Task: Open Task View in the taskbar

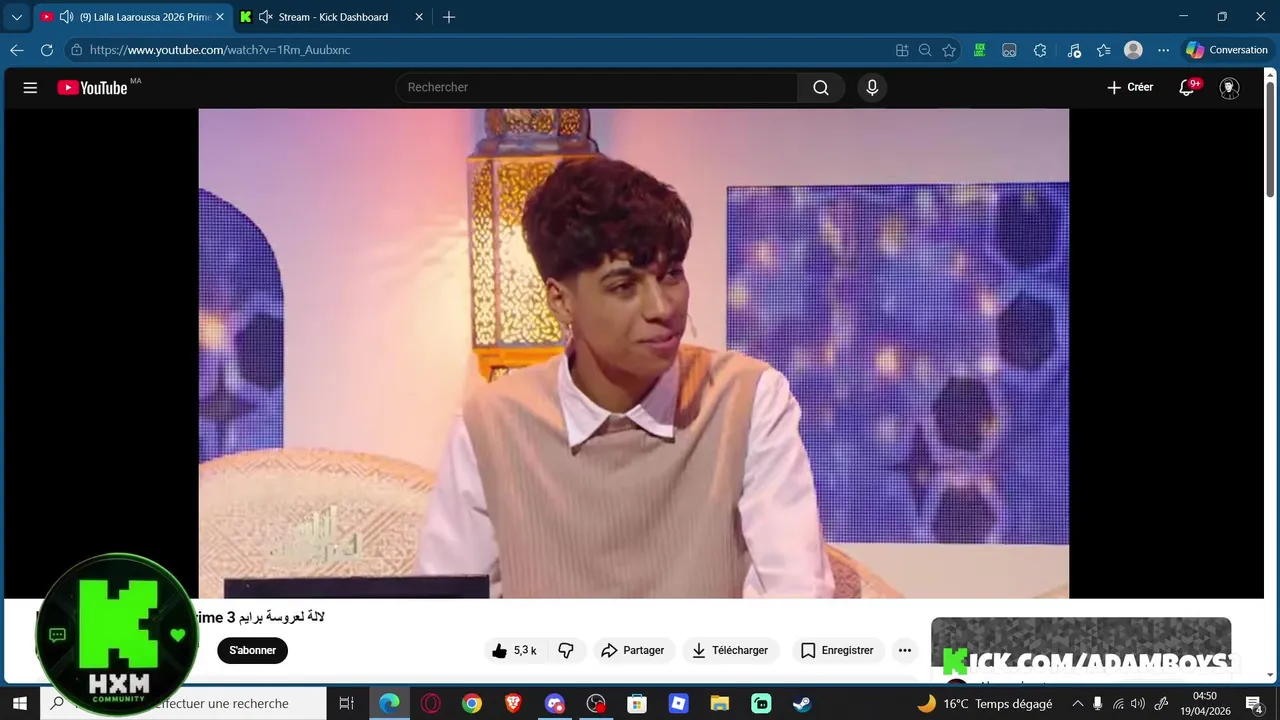Action: coord(347,704)
